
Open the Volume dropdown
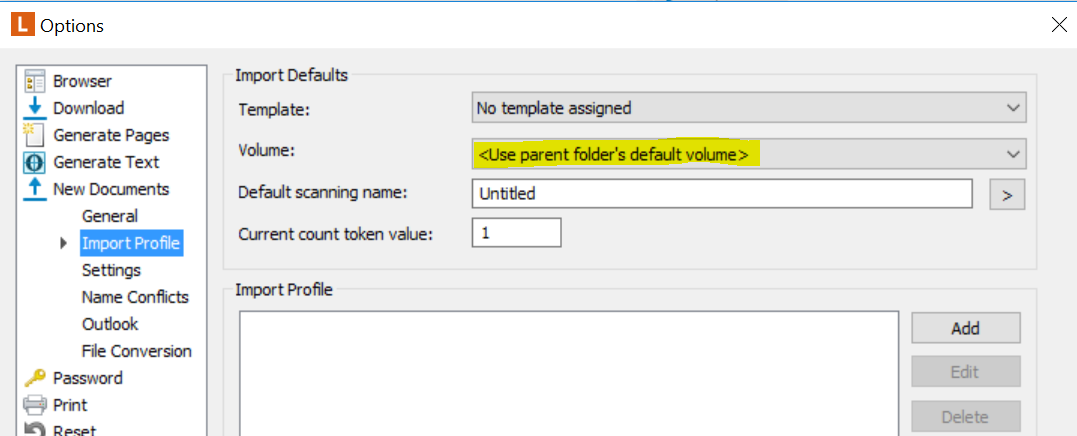pyautogui.click(x=749, y=154)
